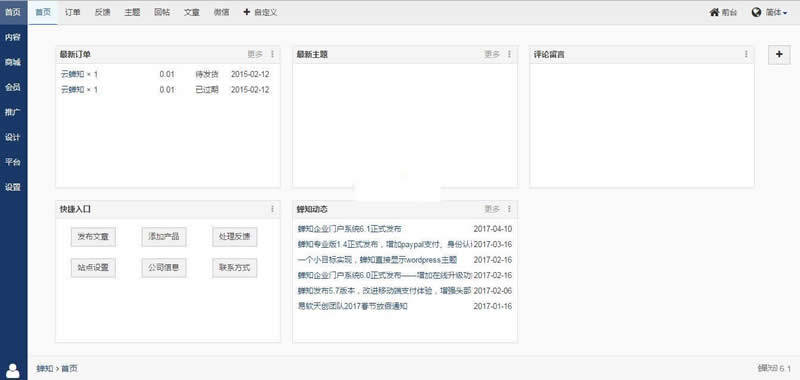The image size is (800, 380).
Task: Click the date 2017-01-16 in 蝉知动态
Action: click(493, 306)
